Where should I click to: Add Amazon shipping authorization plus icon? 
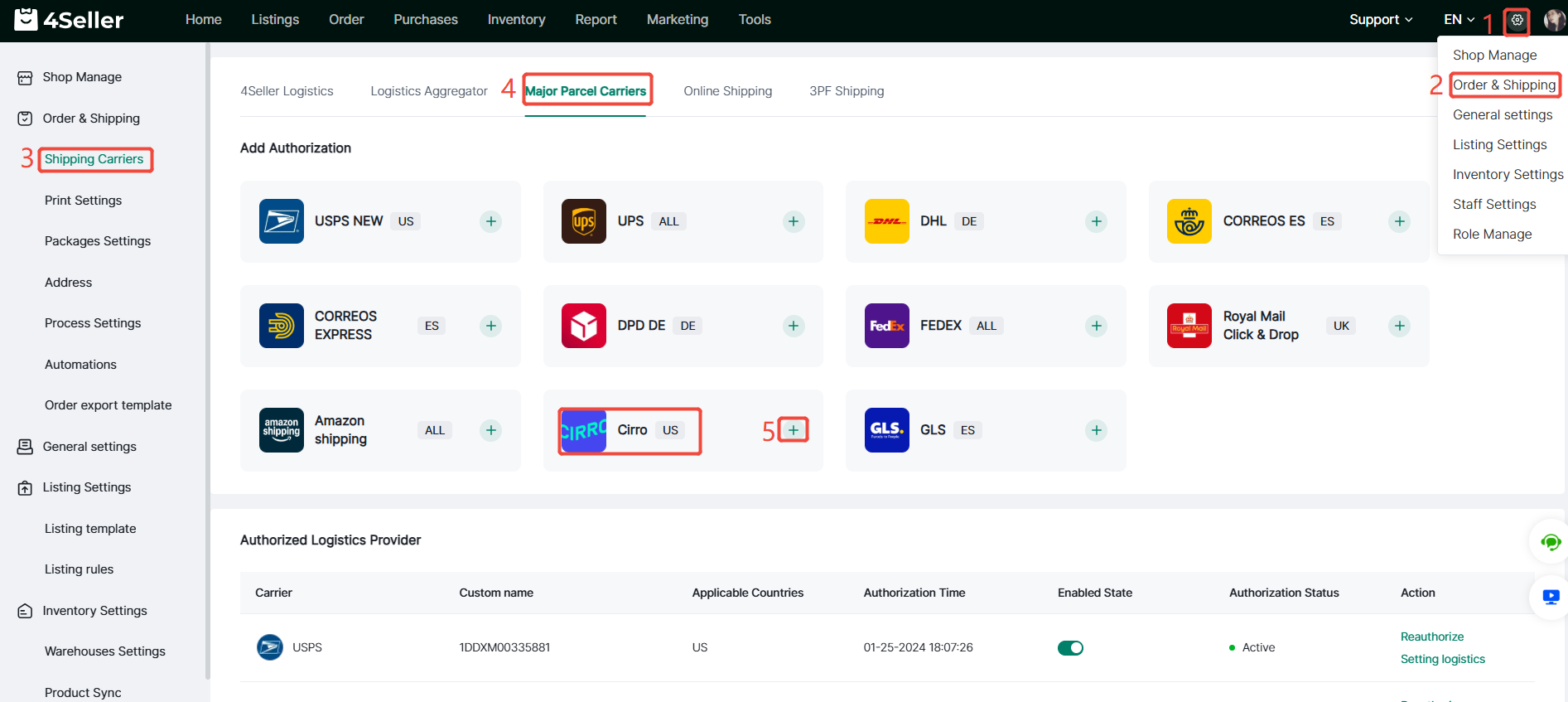click(491, 430)
